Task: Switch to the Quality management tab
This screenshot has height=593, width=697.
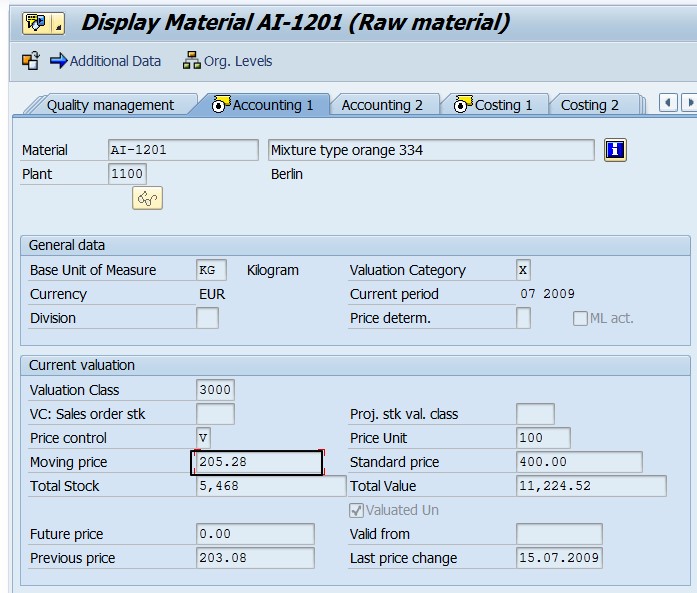Action: coord(110,105)
